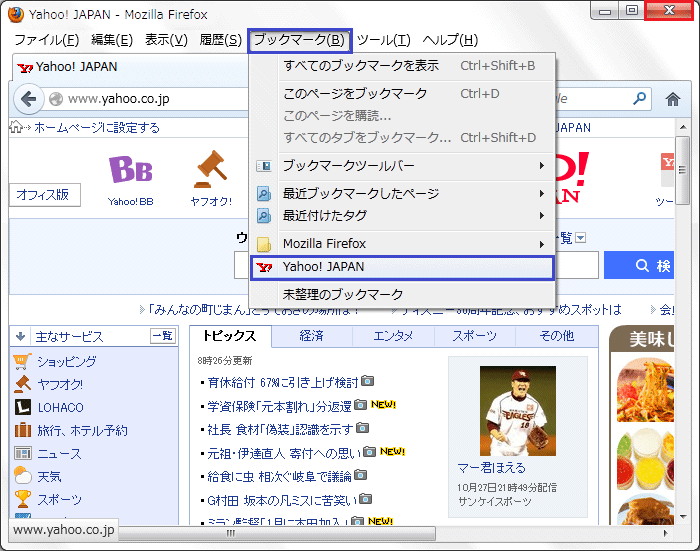
Task: Open the Yafuoku auction gavel icon
Action: click(x=211, y=170)
